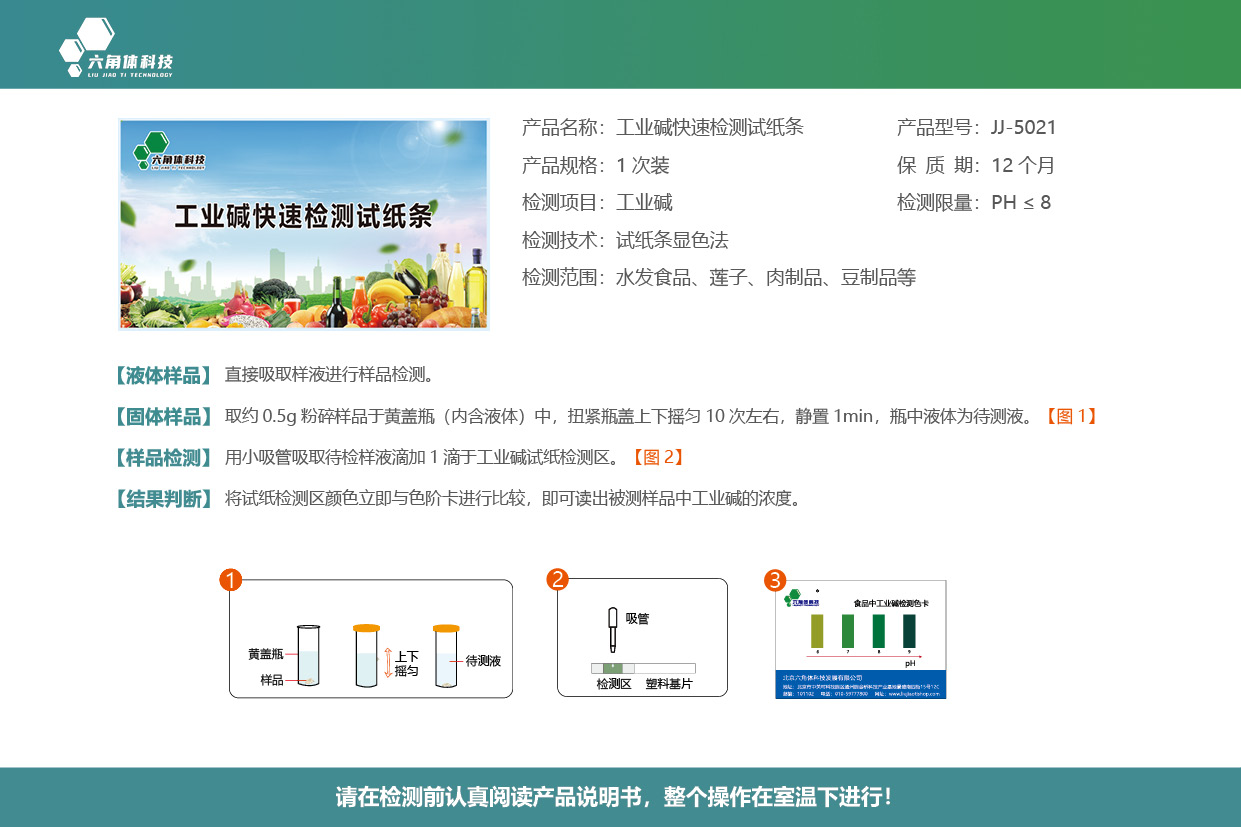Viewport: 1241px width, 827px height.
Task: Click the open tube labeled 黄盖瓶
Action: (x=309, y=656)
